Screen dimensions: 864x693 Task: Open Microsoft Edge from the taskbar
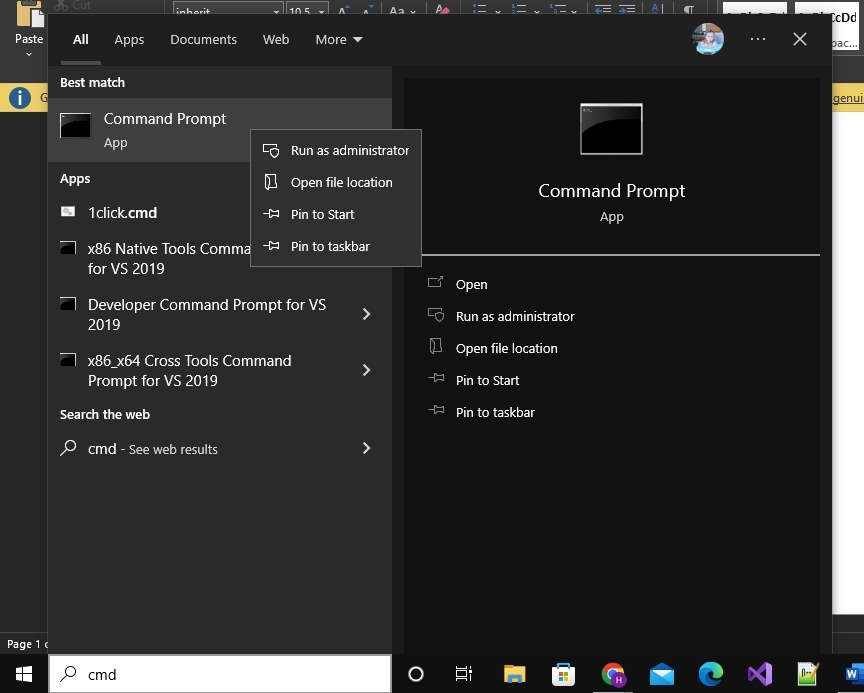pyautogui.click(x=710, y=674)
